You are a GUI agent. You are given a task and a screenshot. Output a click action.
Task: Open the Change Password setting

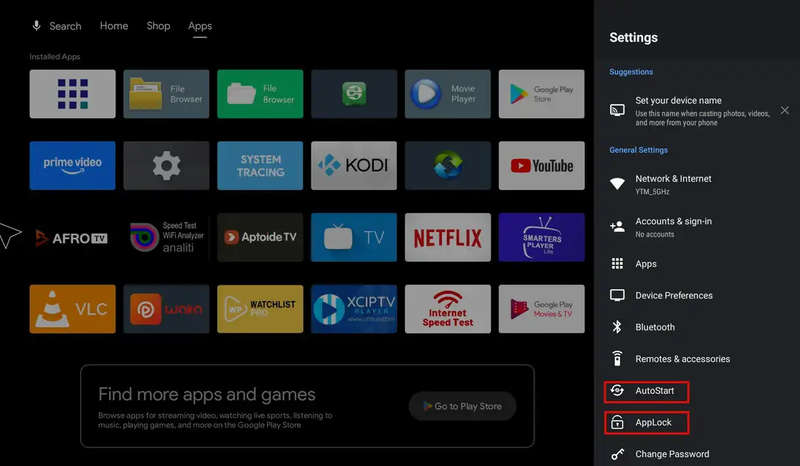pyautogui.click(x=697, y=454)
